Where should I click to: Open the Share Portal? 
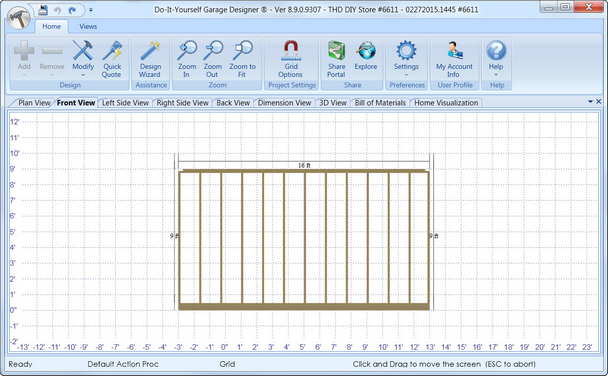[x=336, y=59]
